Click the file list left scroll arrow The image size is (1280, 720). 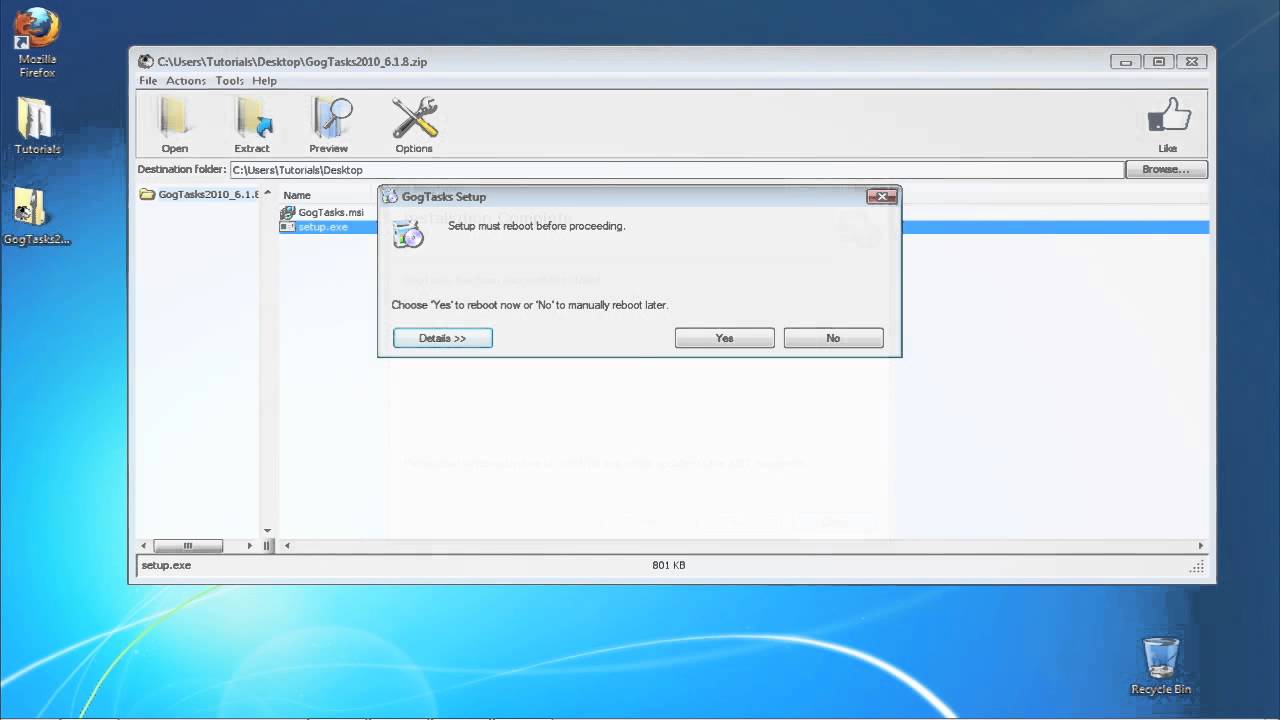coord(287,546)
